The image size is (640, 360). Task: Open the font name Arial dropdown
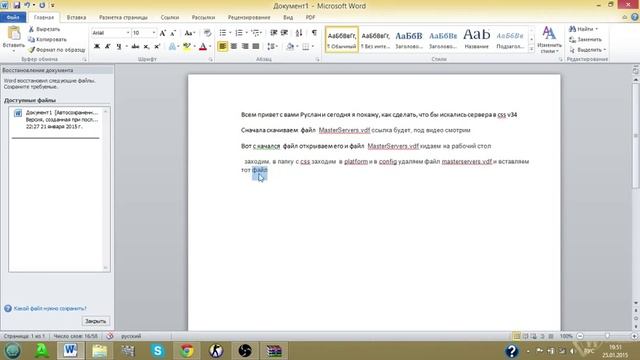(127, 33)
